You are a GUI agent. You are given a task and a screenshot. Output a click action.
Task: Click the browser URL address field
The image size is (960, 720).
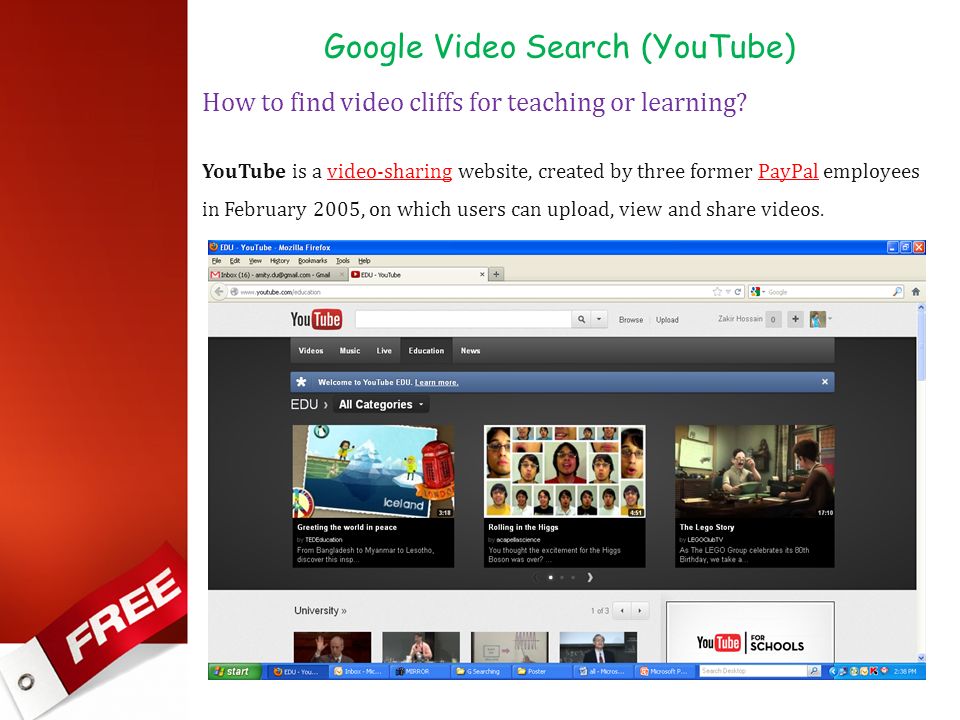[x=471, y=292]
